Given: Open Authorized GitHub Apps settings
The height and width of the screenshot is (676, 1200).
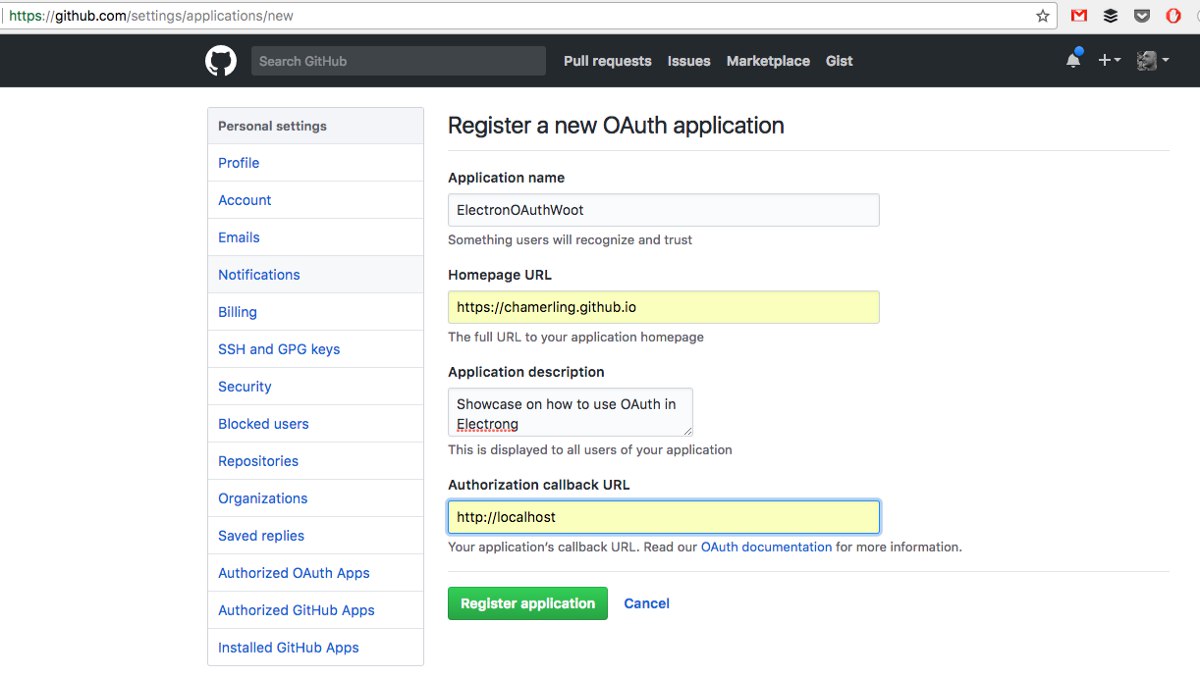Looking at the screenshot, I should [315, 610].
